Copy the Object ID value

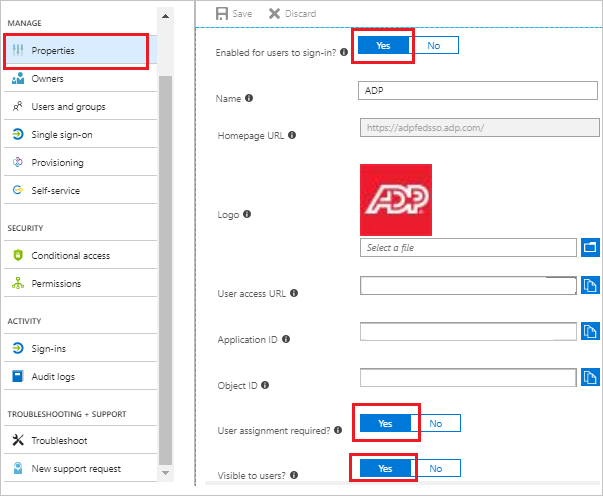point(590,377)
